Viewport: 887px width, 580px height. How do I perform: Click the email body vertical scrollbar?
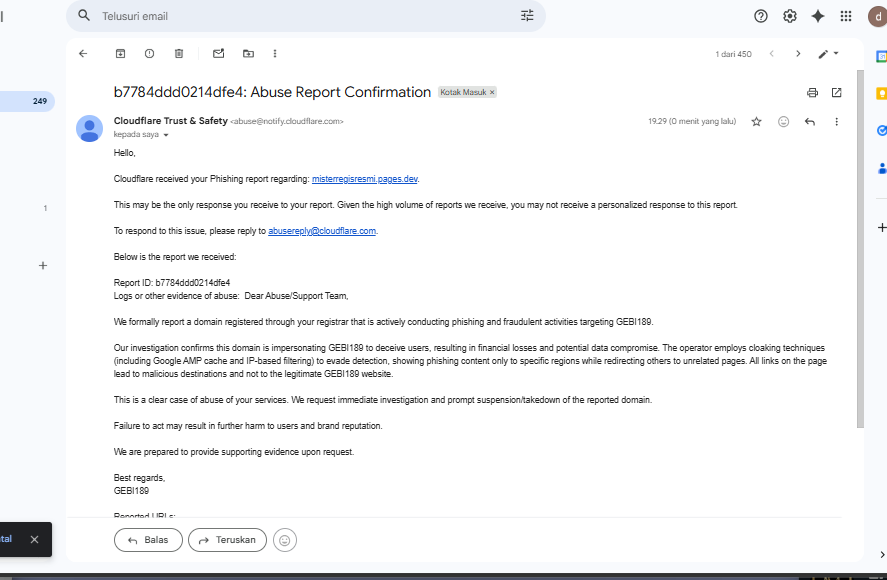pos(860,249)
